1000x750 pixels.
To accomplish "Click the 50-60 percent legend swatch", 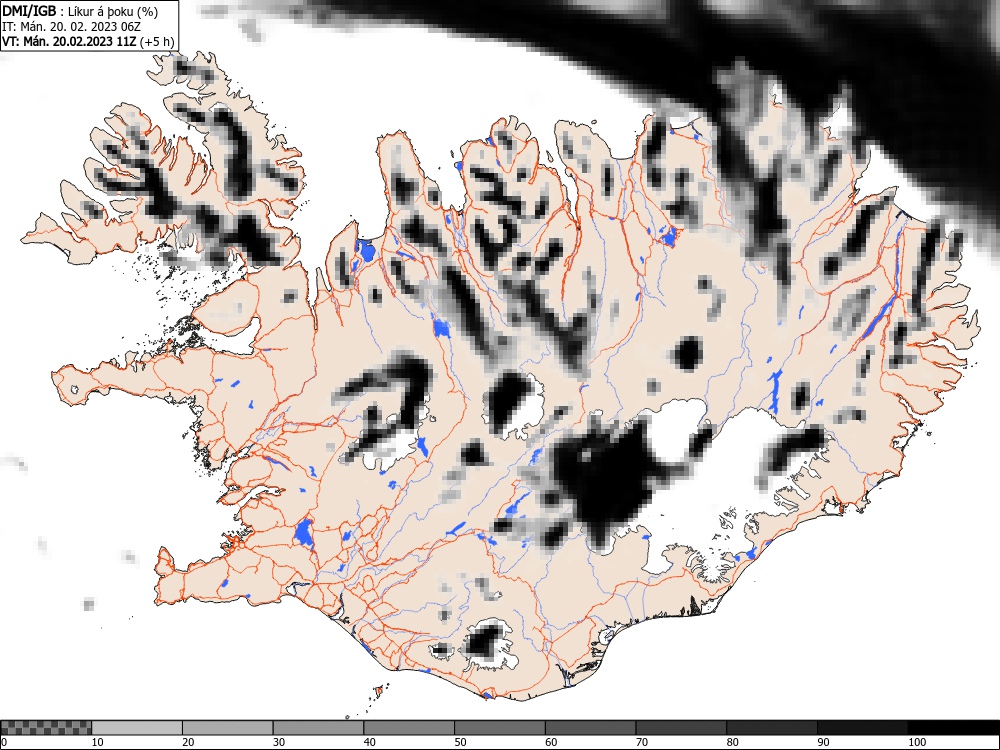I will (x=500, y=728).
